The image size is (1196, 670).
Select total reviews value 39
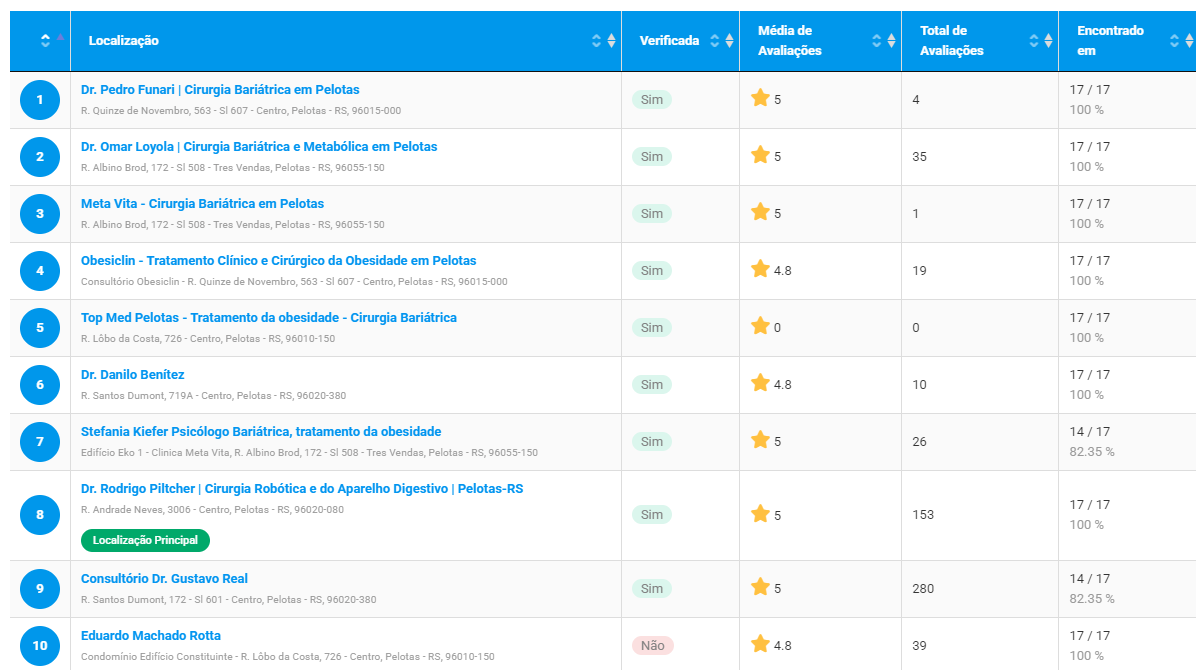point(919,646)
